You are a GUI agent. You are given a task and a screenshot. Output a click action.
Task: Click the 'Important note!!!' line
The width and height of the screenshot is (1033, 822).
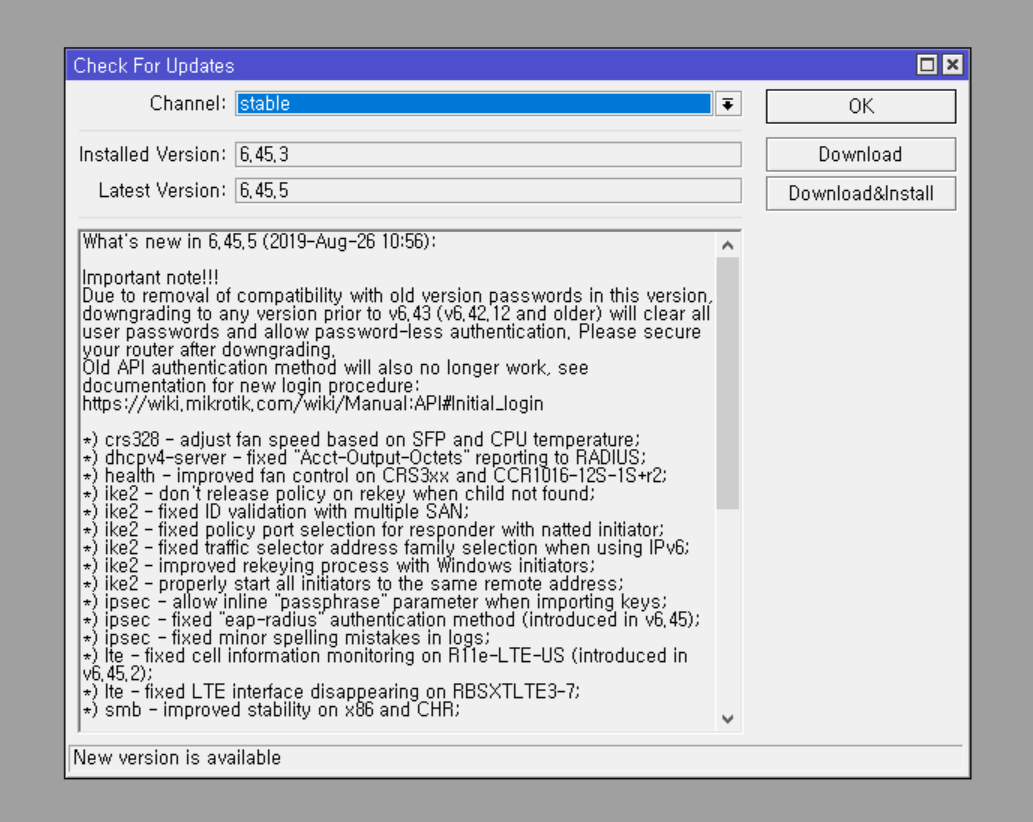(150, 277)
